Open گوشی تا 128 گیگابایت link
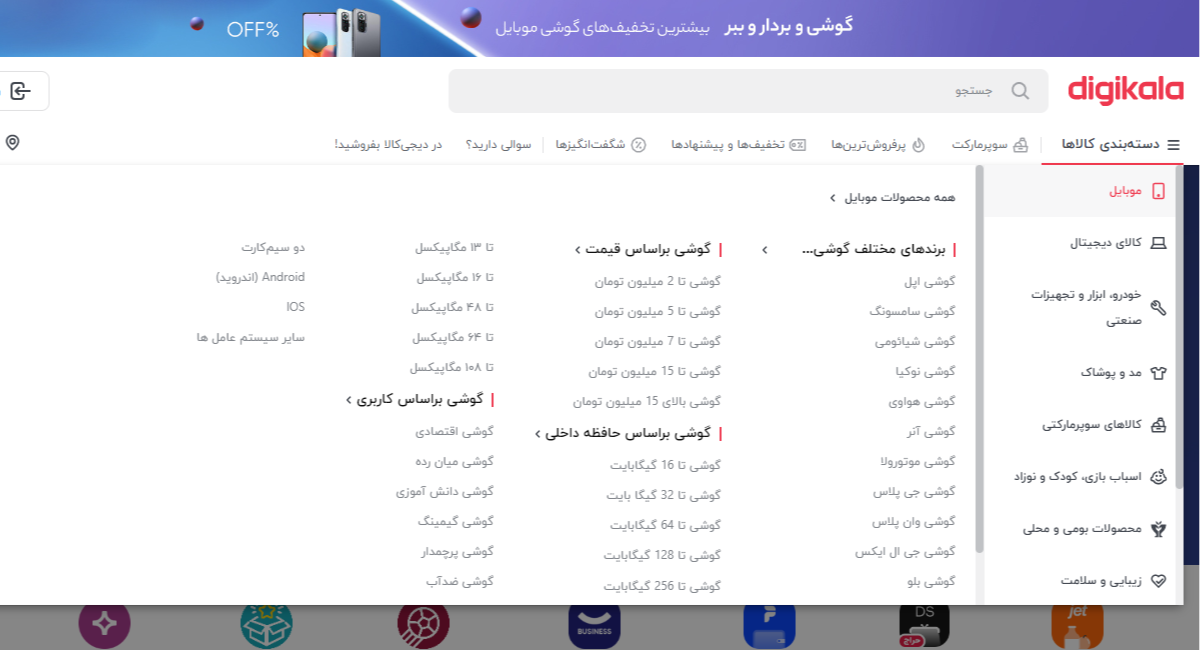Image resolution: width=1200 pixels, height=650 pixels. coord(662,556)
